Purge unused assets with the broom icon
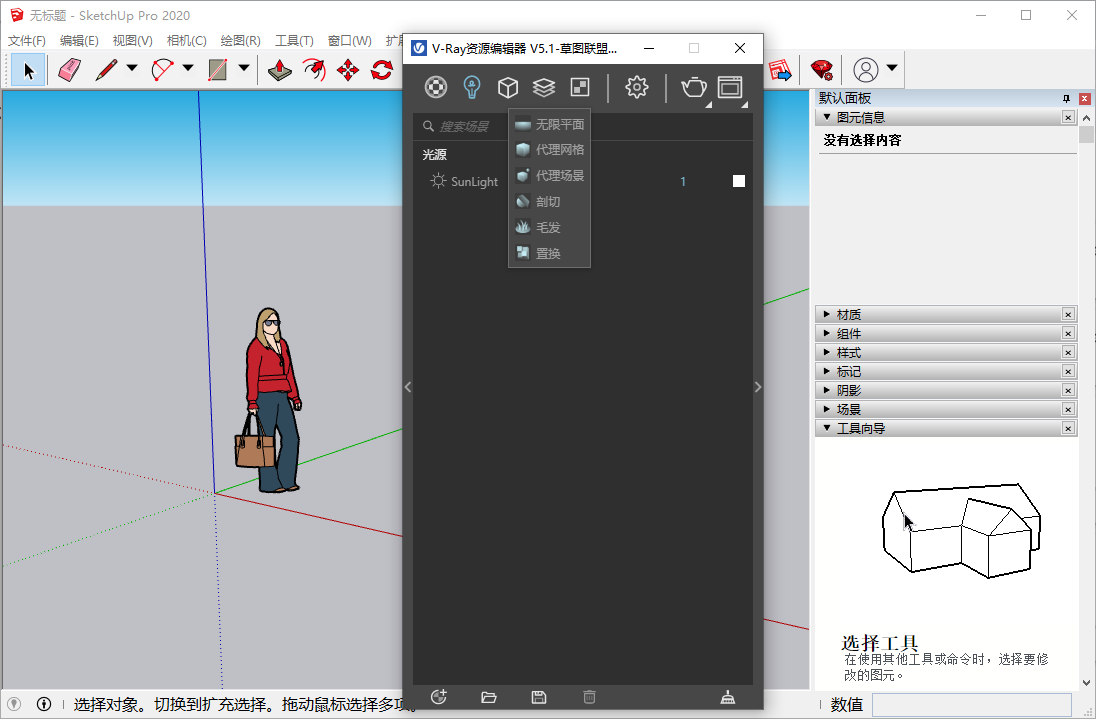 coord(728,697)
